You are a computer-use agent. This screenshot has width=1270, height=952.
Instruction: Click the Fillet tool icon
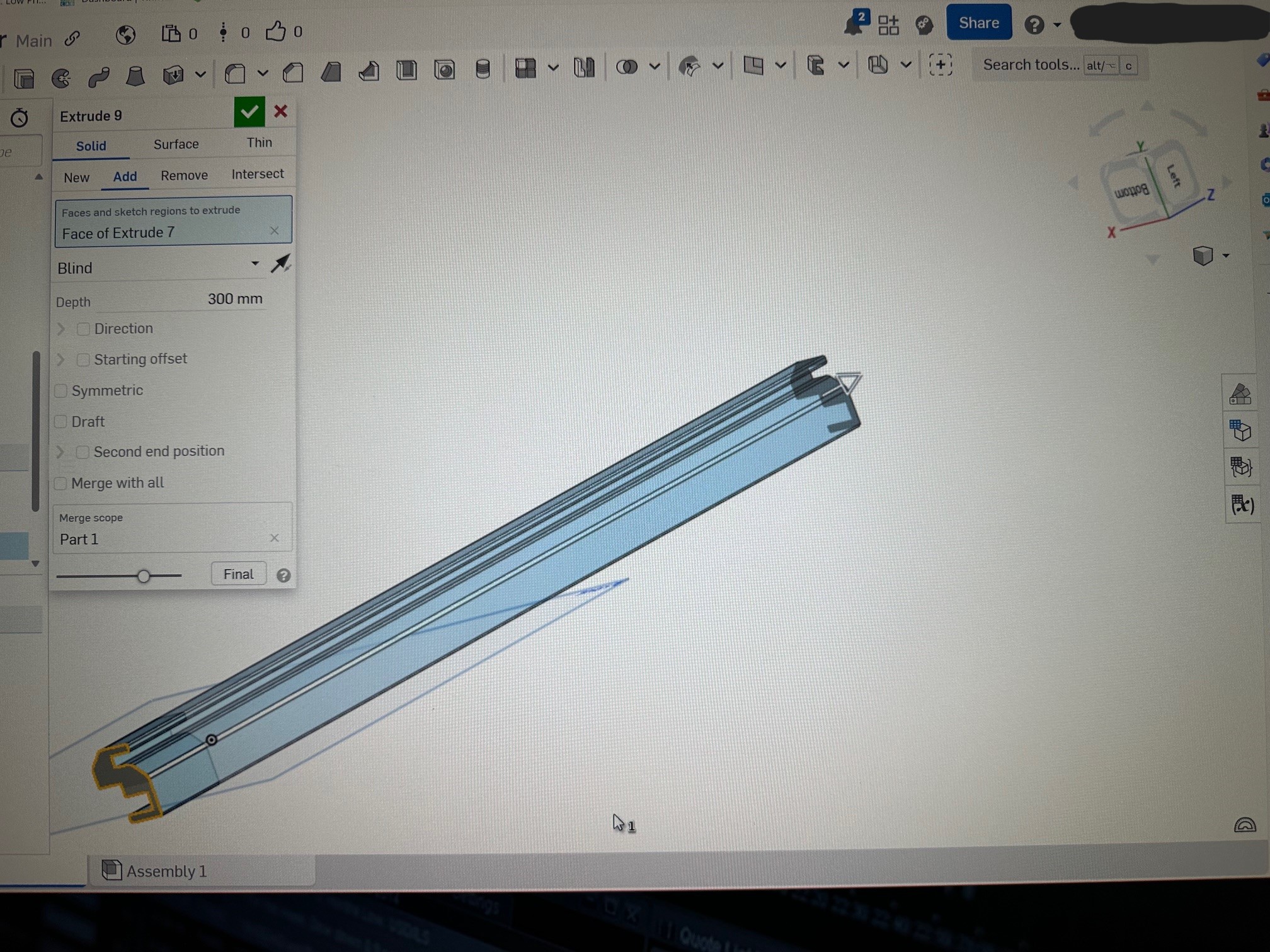(x=236, y=74)
